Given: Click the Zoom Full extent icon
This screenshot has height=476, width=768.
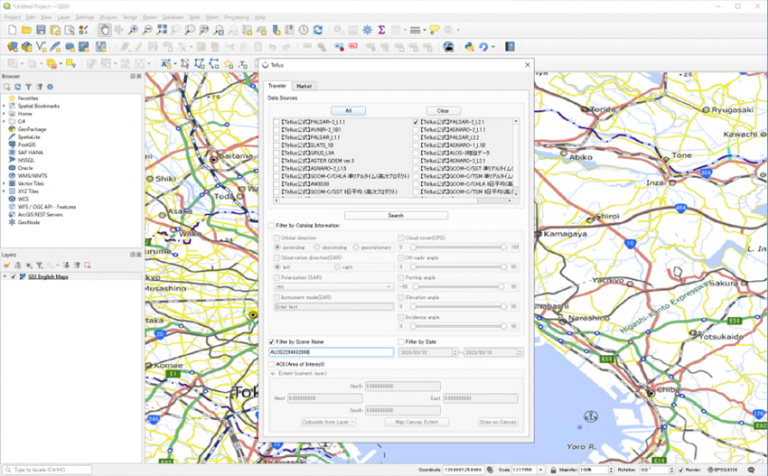Looking at the screenshot, I should (162, 30).
